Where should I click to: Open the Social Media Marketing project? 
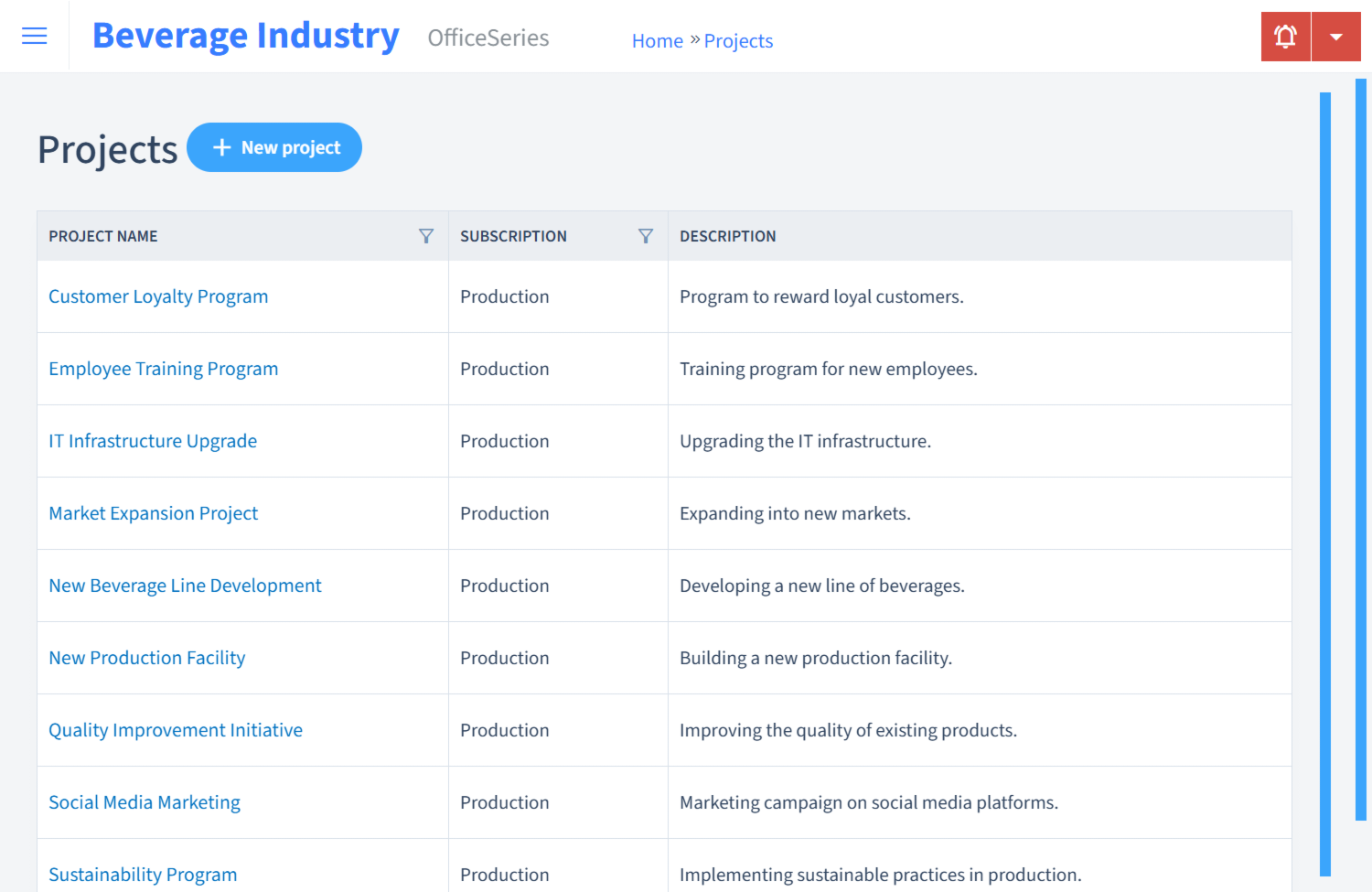(x=144, y=802)
